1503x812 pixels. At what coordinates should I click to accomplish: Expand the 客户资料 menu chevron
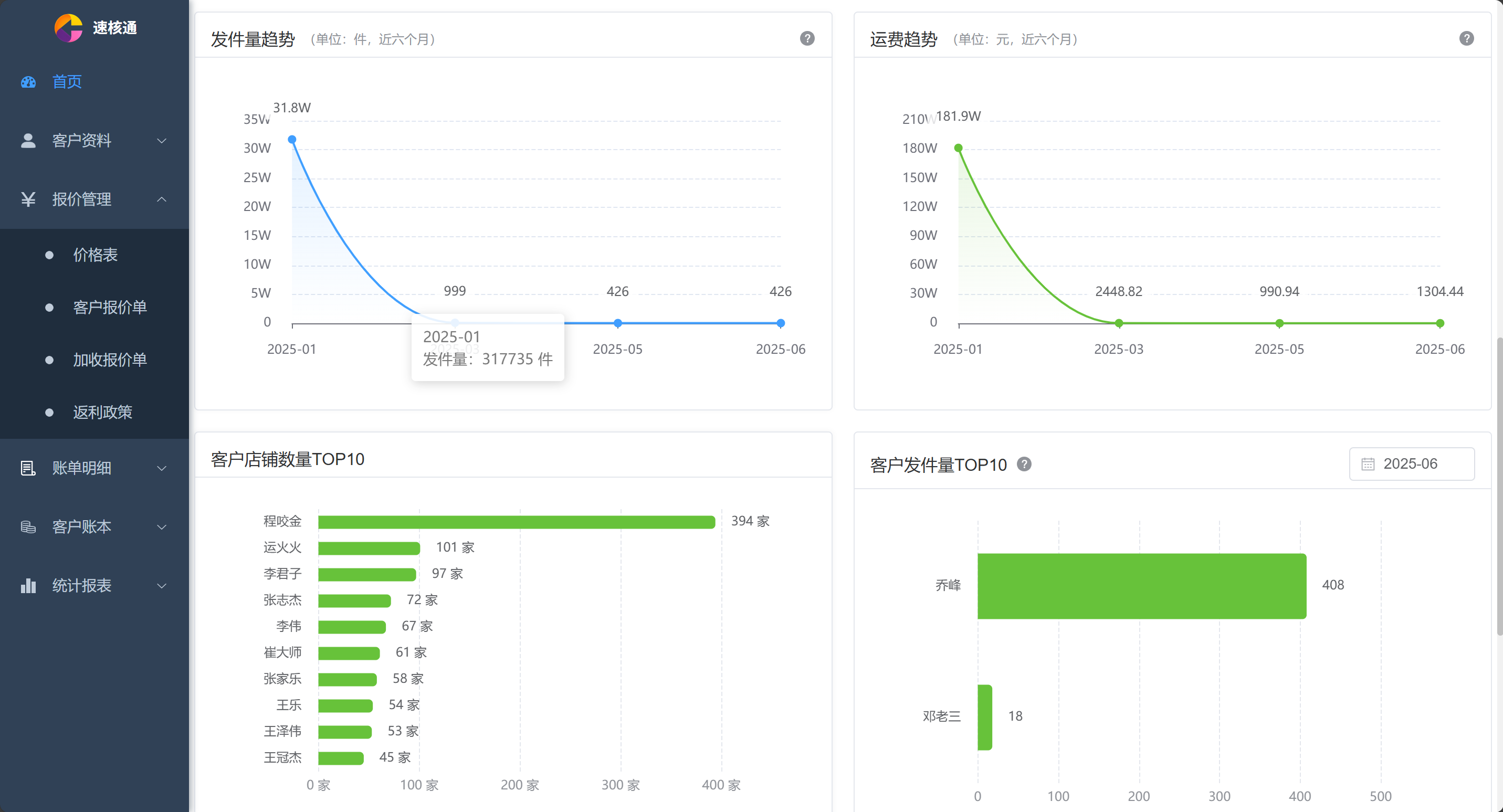162,141
